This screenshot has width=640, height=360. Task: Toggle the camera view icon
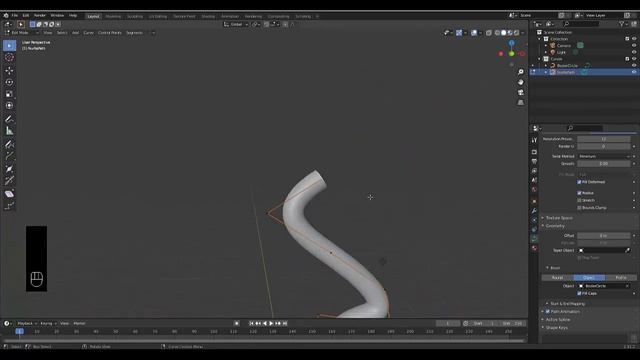pos(521,92)
